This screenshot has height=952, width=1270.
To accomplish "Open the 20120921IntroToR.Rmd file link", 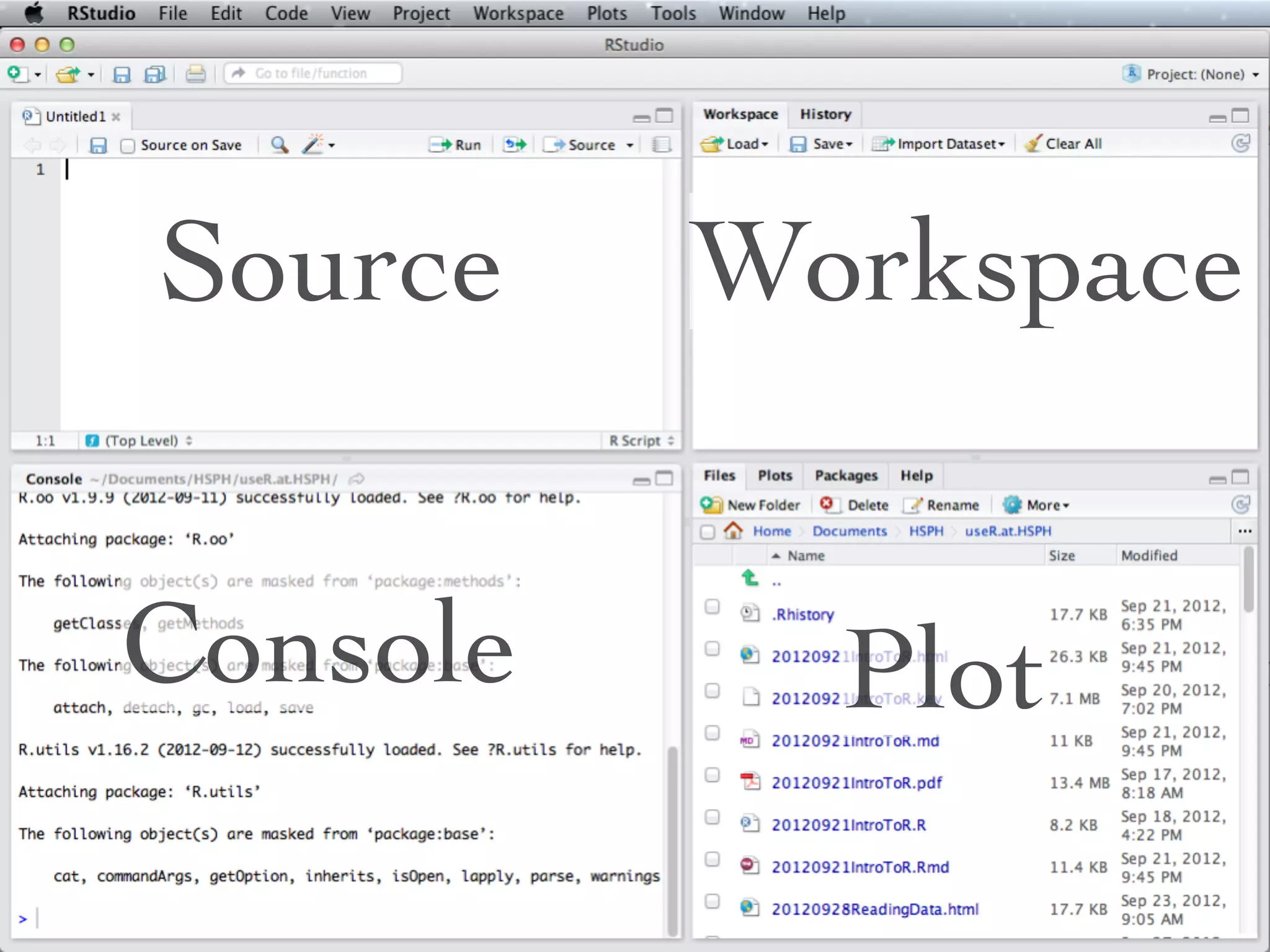I will tap(860, 867).
